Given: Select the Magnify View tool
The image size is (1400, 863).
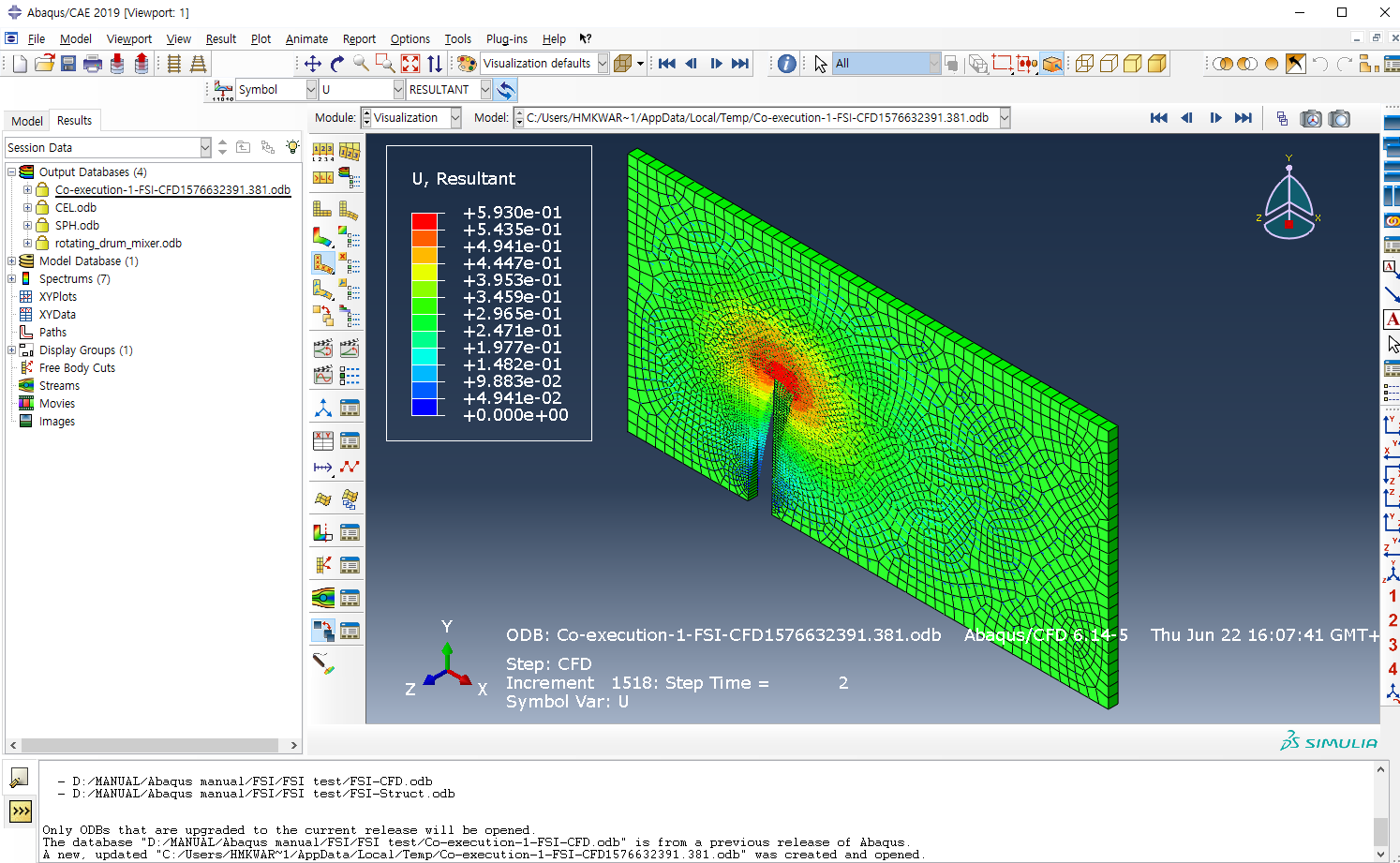Looking at the screenshot, I should click(x=361, y=64).
